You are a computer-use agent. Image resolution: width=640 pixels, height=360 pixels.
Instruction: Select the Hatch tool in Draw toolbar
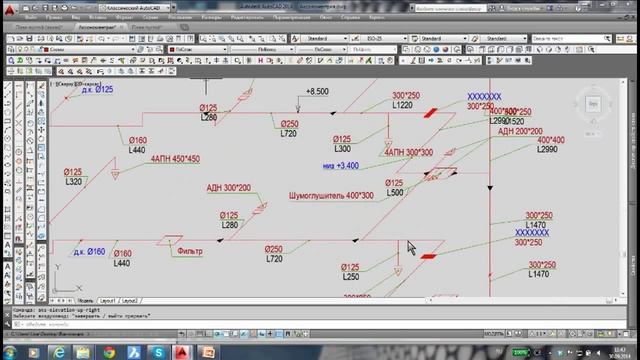(x=8, y=209)
